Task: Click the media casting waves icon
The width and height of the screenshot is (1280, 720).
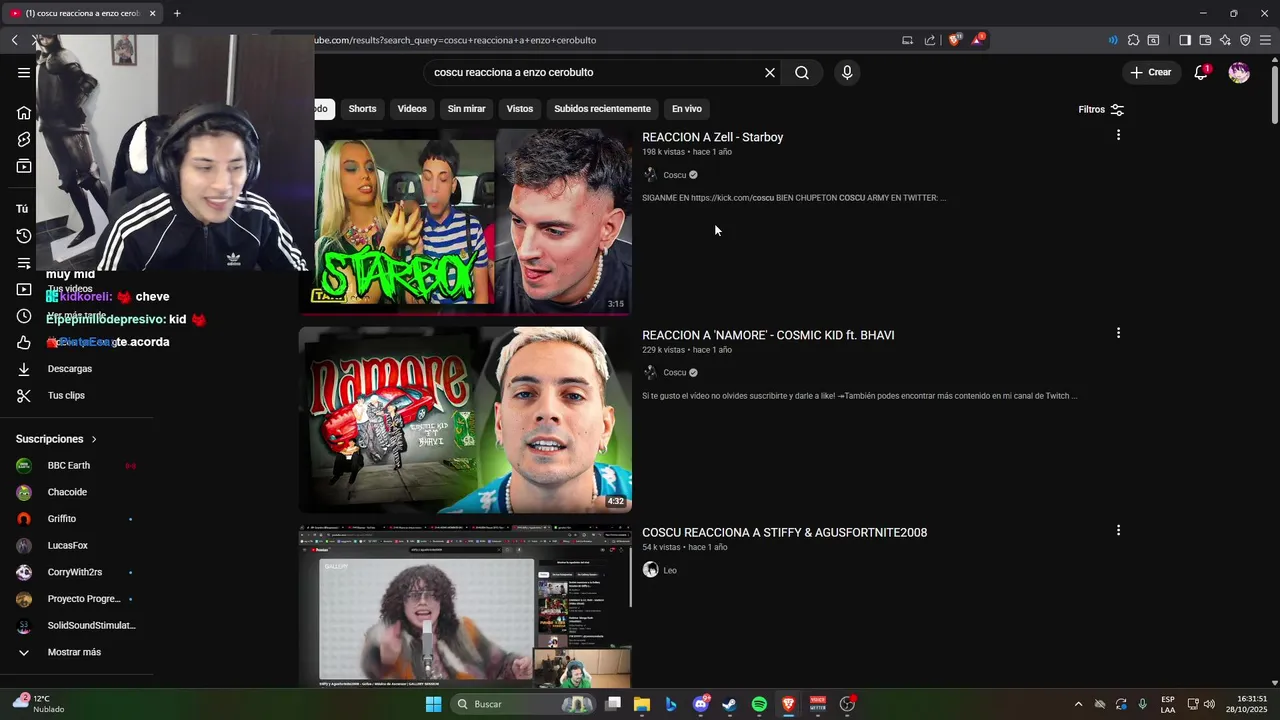Action: 1113,40
